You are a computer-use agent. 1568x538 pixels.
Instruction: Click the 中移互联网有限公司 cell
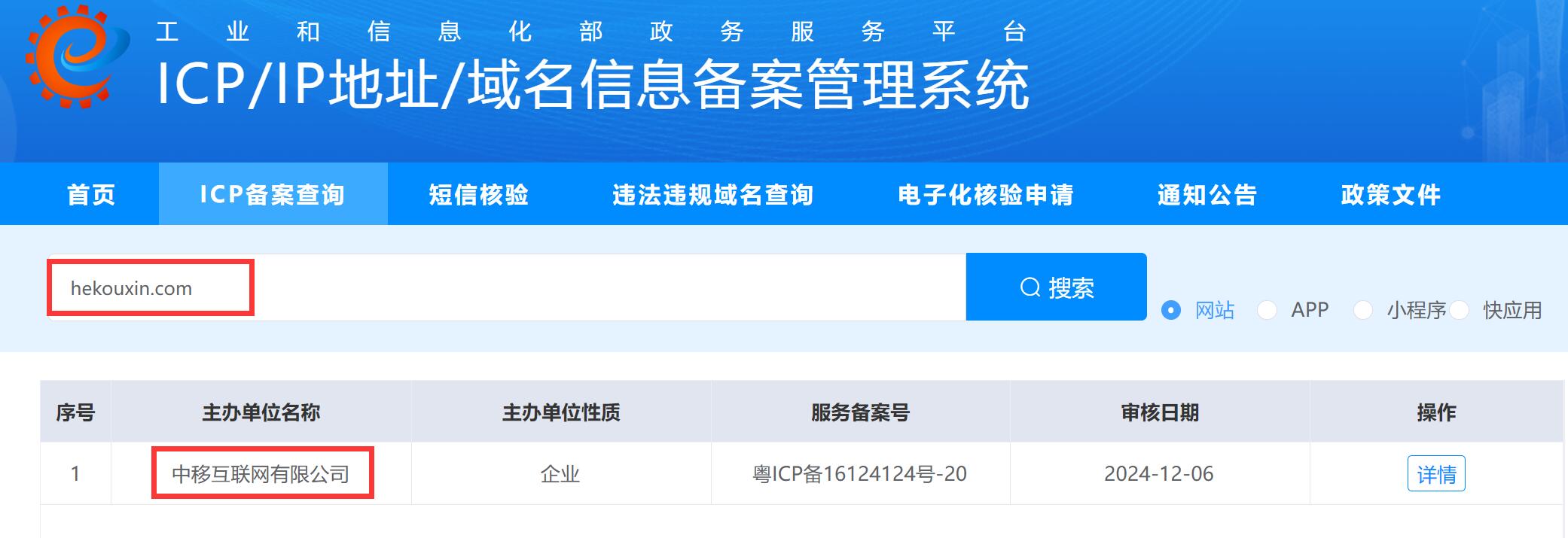click(261, 474)
